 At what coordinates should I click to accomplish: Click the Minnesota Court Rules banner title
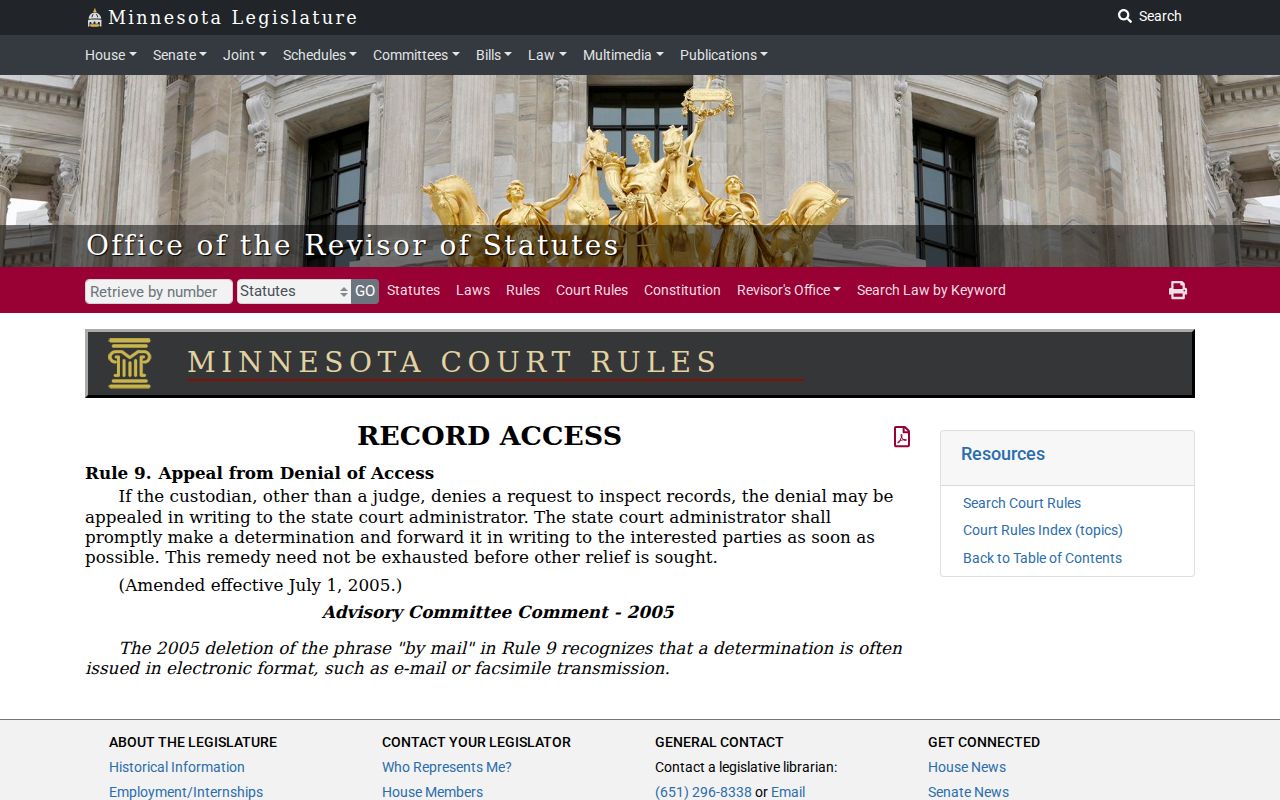click(453, 362)
